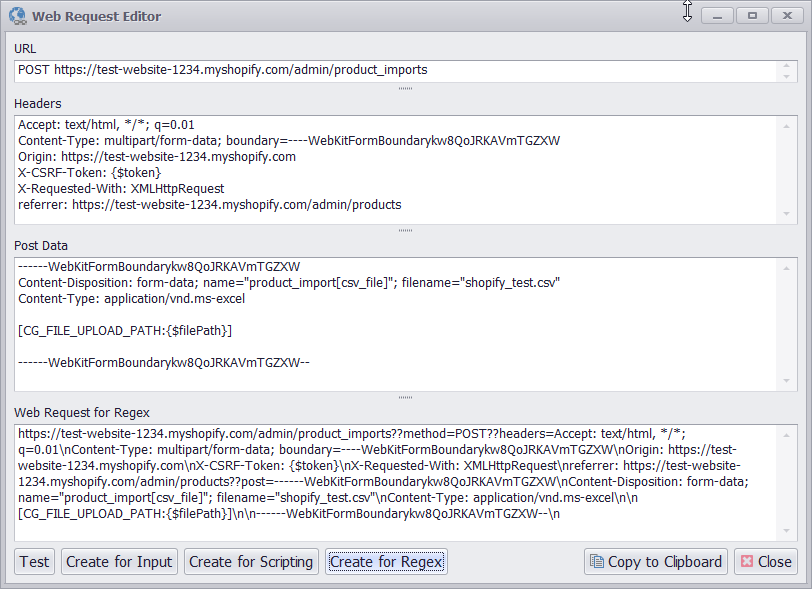Click the Copy to Clipboard button
Viewport: 812px width, 589px height.
pos(655,562)
